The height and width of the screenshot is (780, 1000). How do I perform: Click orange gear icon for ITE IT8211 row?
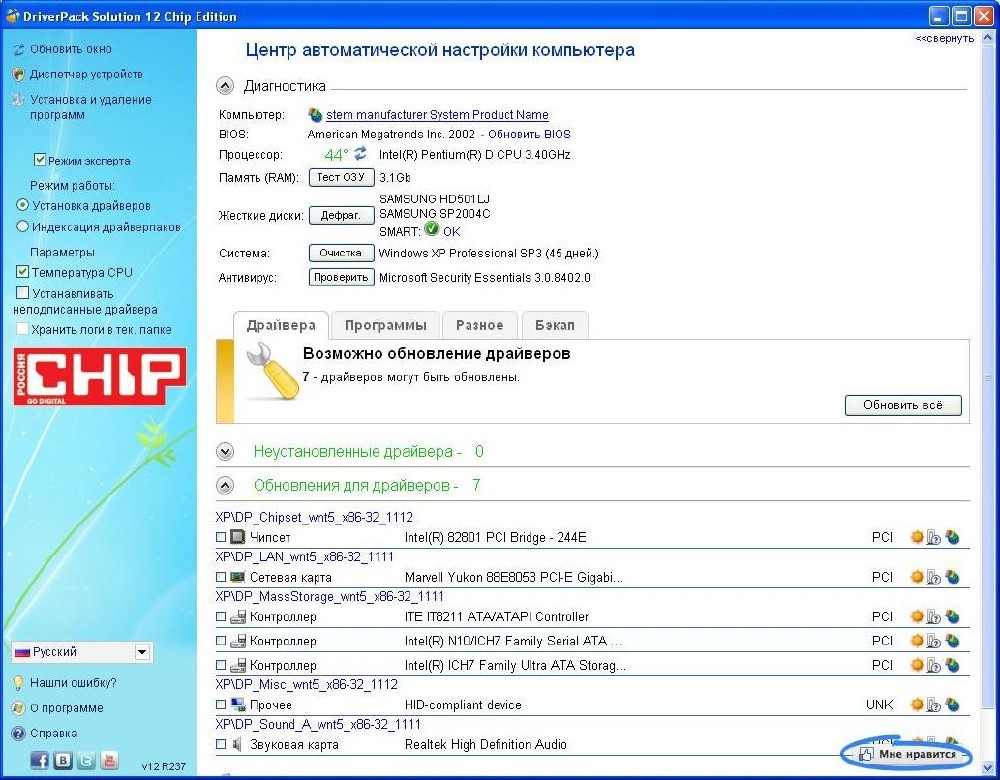point(917,617)
